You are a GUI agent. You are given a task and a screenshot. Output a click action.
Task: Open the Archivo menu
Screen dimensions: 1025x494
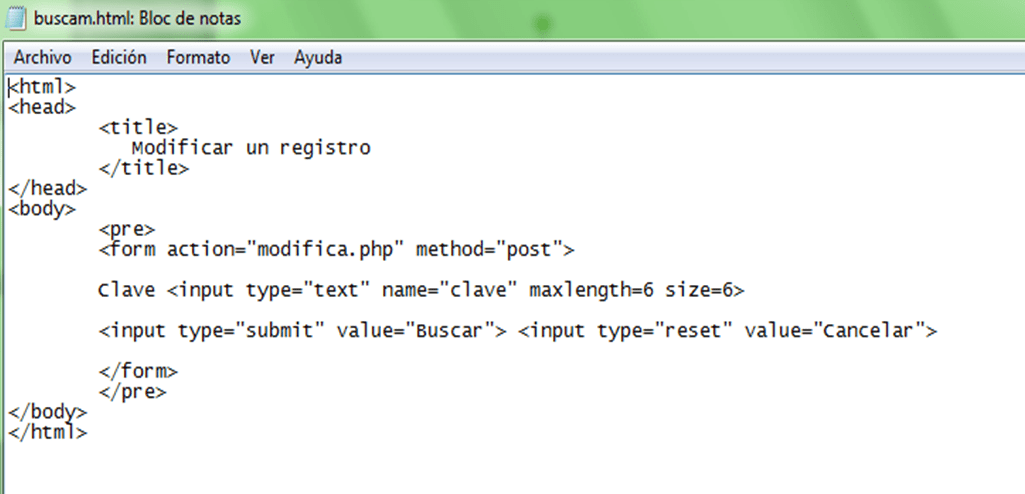pos(42,58)
